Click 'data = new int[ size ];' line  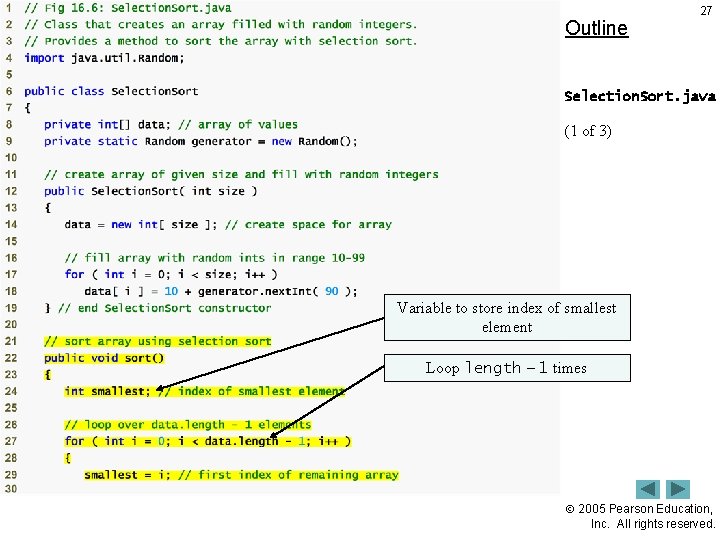click(228, 225)
